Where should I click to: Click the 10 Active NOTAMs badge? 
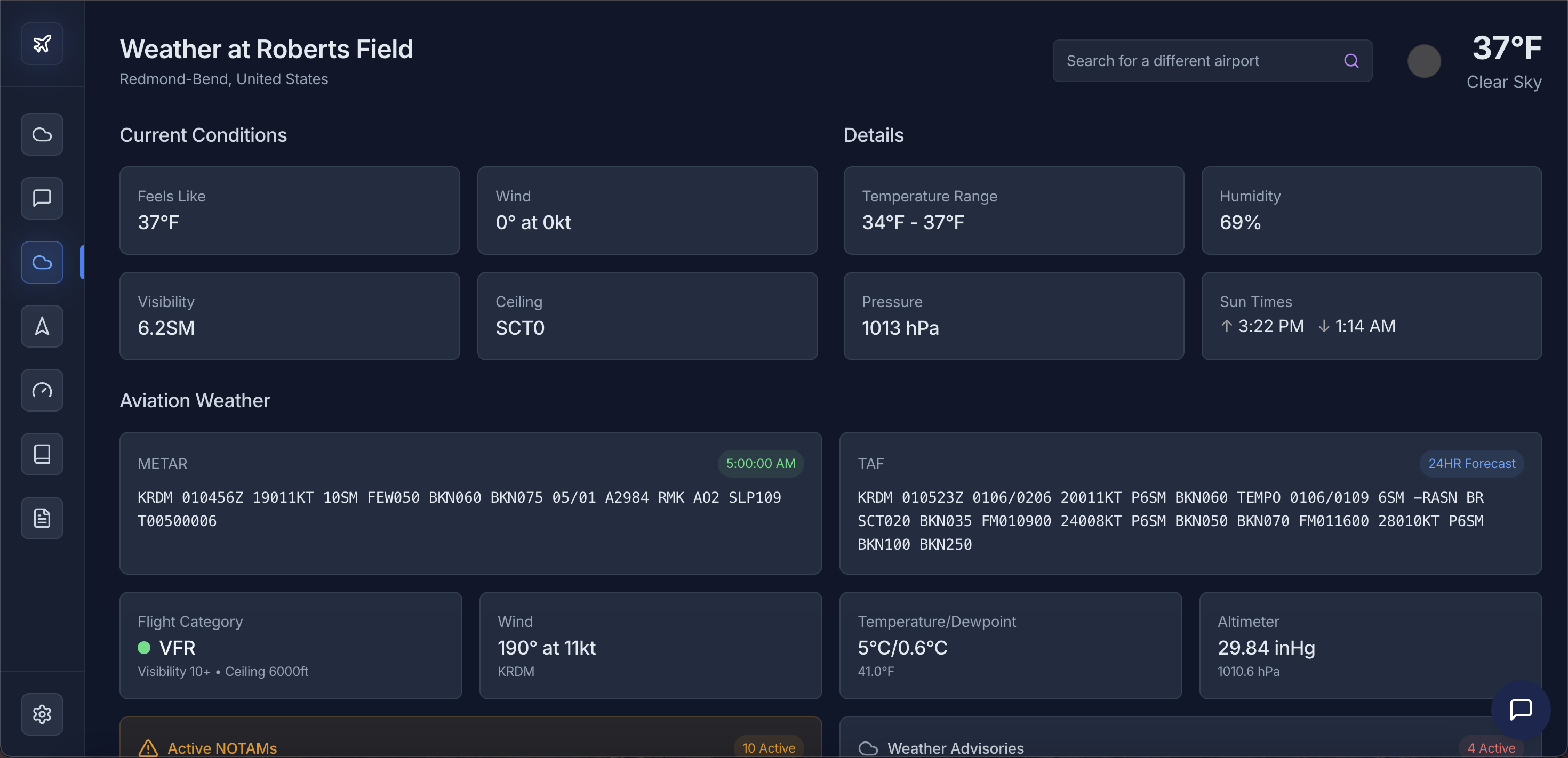click(x=768, y=748)
